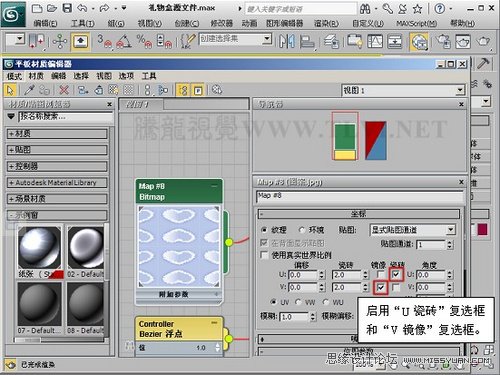This screenshot has height=375, width=500.
Task: Close the material/map browser panel
Action: pos(109,104)
